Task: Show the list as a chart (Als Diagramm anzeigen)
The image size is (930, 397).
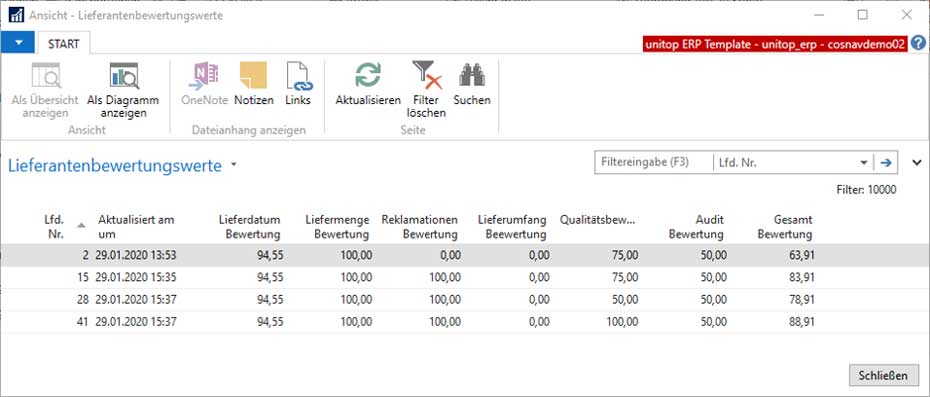Action: click(x=123, y=90)
